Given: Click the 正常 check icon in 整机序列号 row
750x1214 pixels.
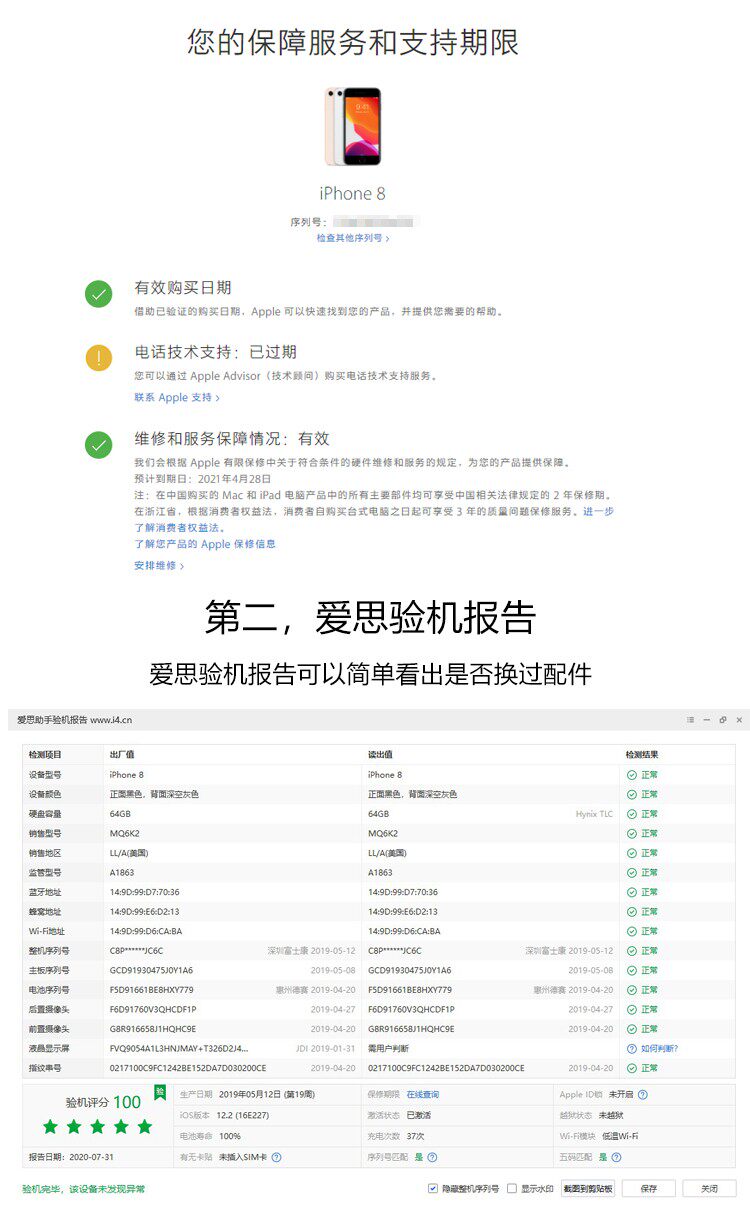Looking at the screenshot, I should coord(631,951).
